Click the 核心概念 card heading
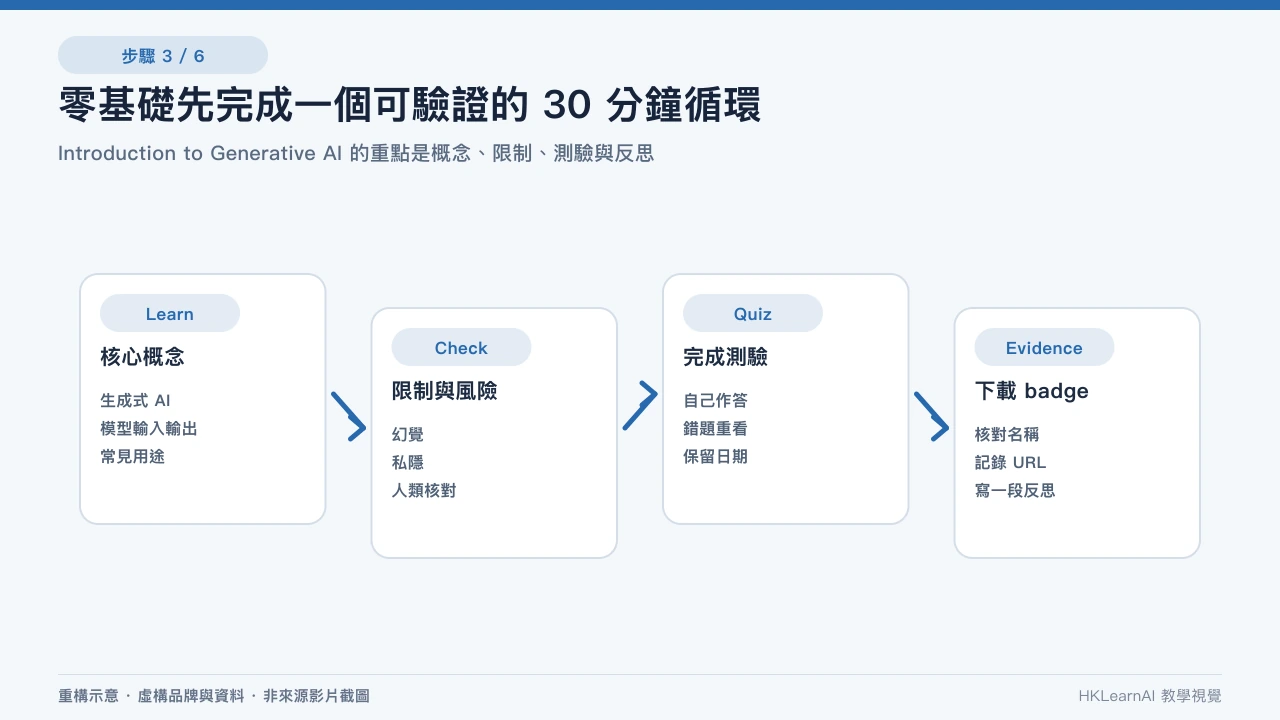 coord(142,357)
